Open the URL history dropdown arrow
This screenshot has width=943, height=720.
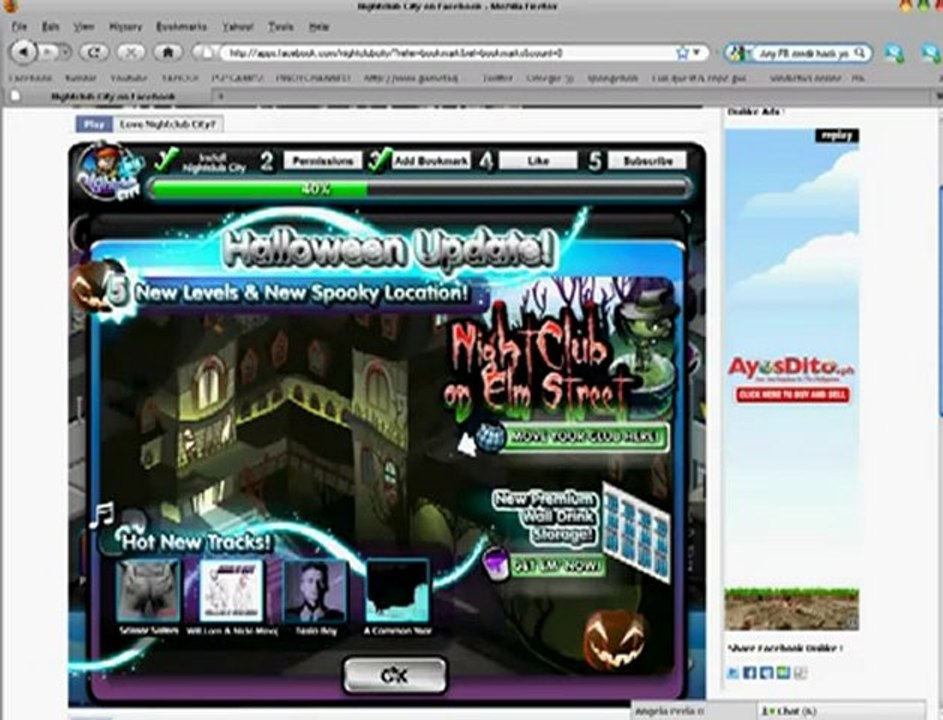[698, 53]
